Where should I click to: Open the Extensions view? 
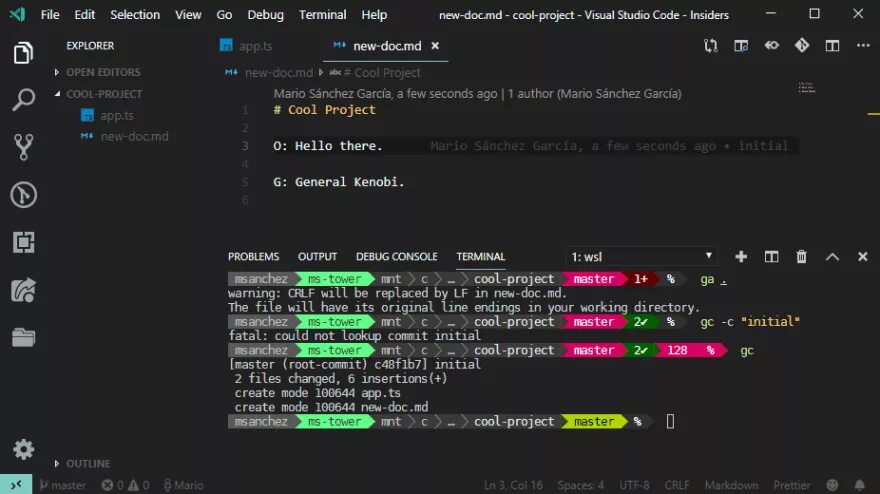click(23, 243)
